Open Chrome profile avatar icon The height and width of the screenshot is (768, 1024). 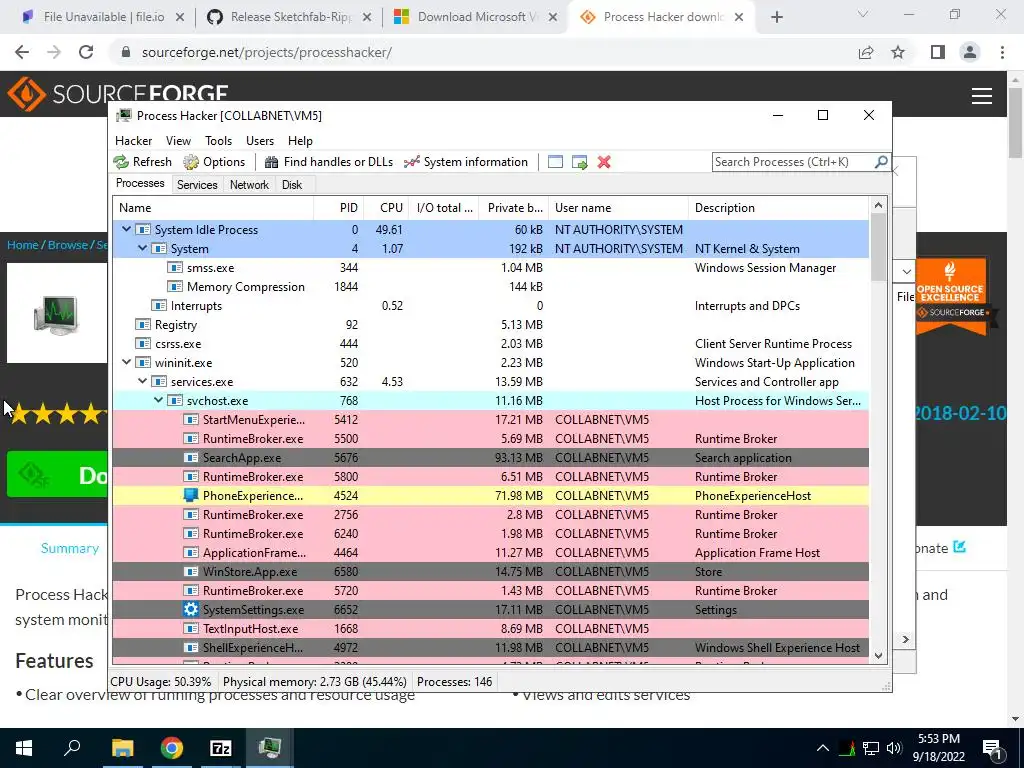click(x=970, y=52)
